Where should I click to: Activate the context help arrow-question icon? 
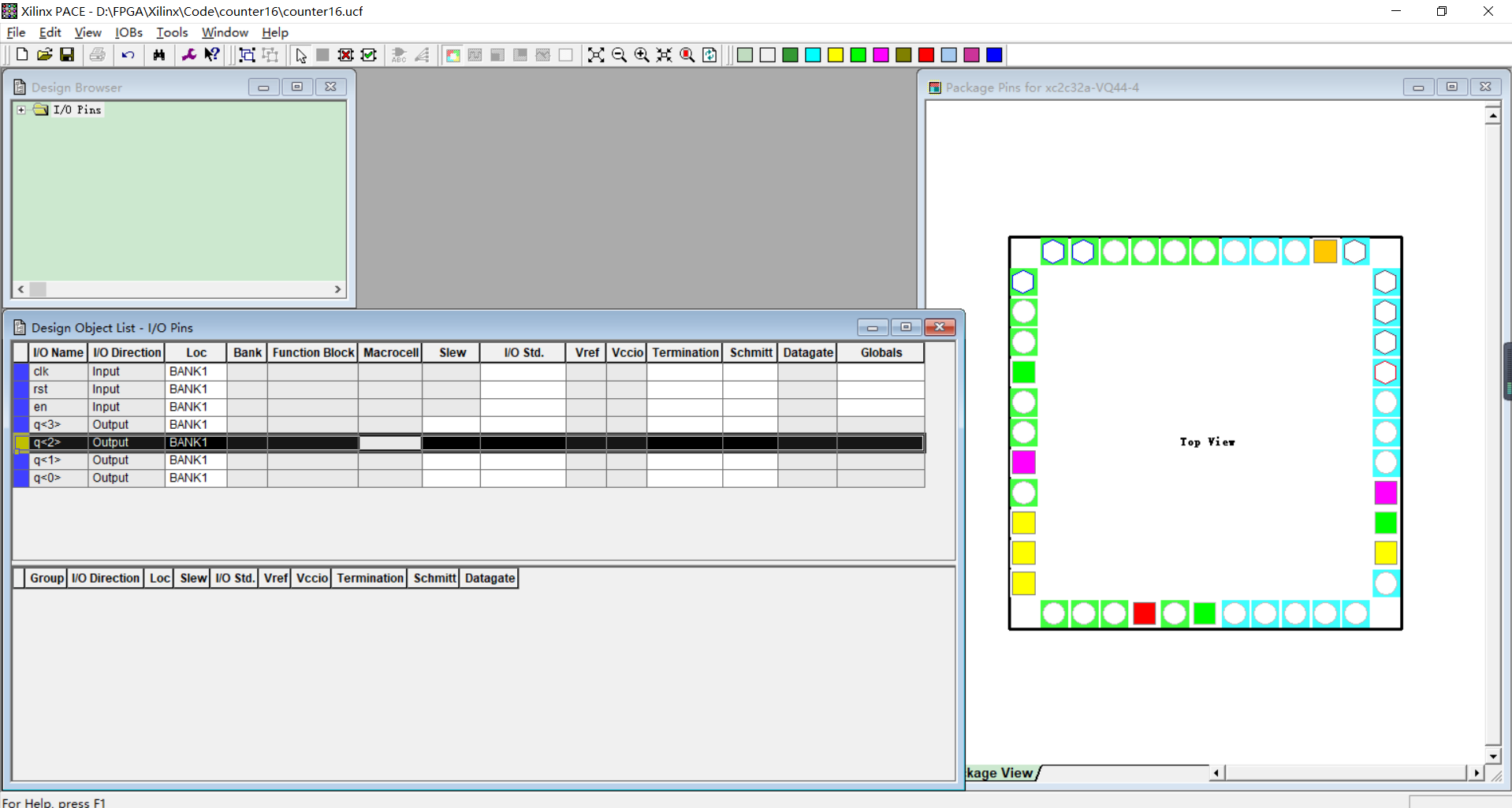tap(211, 54)
